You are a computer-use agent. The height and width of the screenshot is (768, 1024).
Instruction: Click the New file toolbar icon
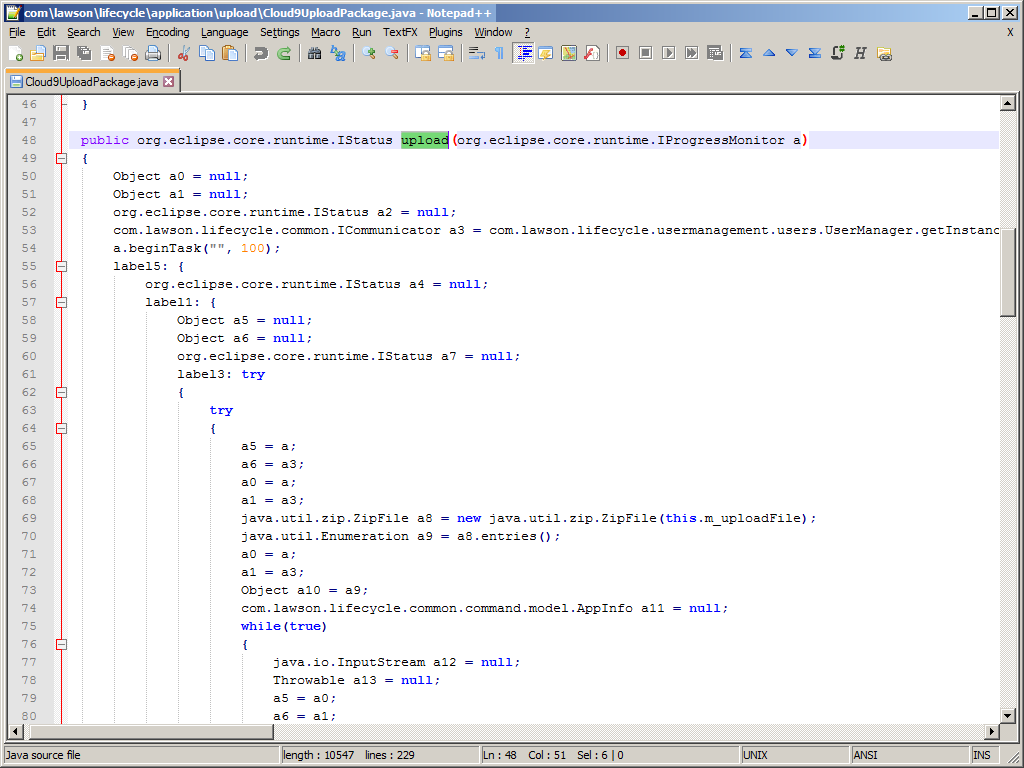[x=15, y=53]
